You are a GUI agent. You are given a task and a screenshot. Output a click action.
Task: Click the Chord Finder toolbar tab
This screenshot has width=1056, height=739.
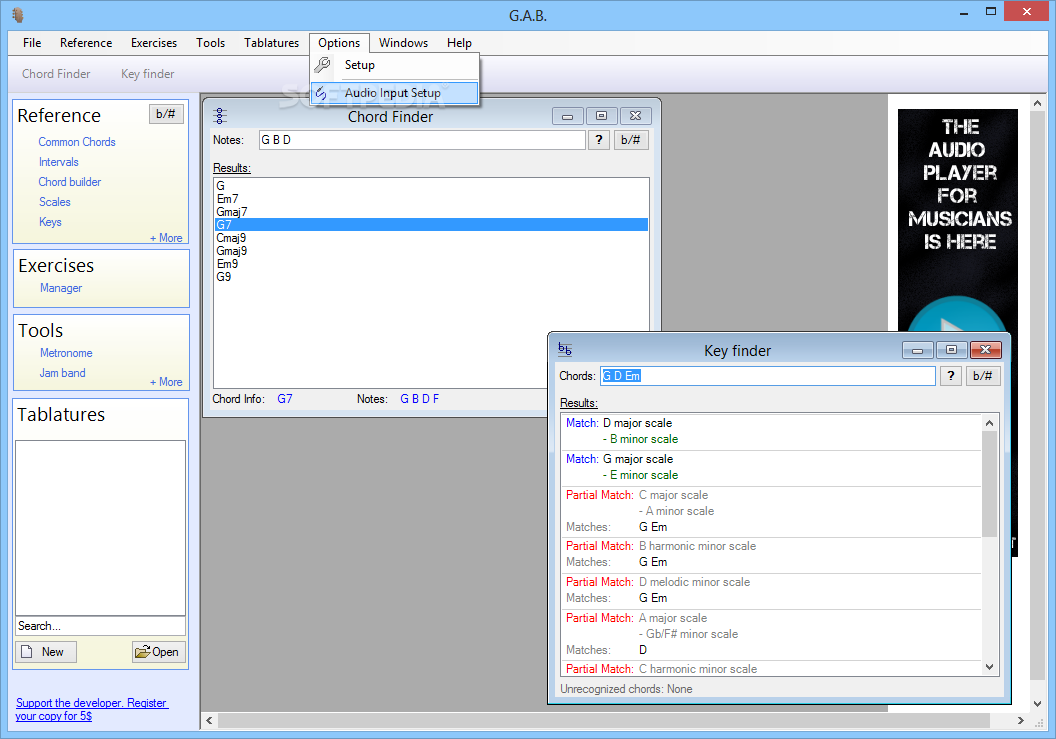(x=56, y=74)
